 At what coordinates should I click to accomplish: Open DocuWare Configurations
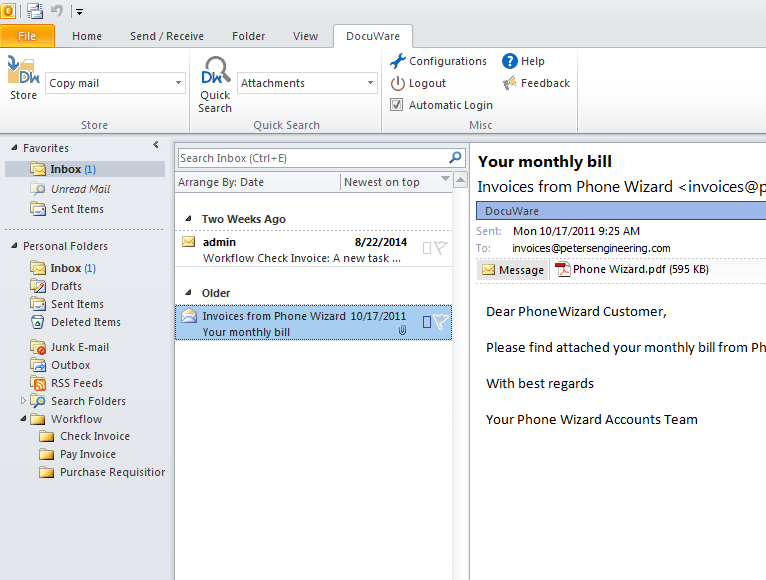tap(438, 61)
